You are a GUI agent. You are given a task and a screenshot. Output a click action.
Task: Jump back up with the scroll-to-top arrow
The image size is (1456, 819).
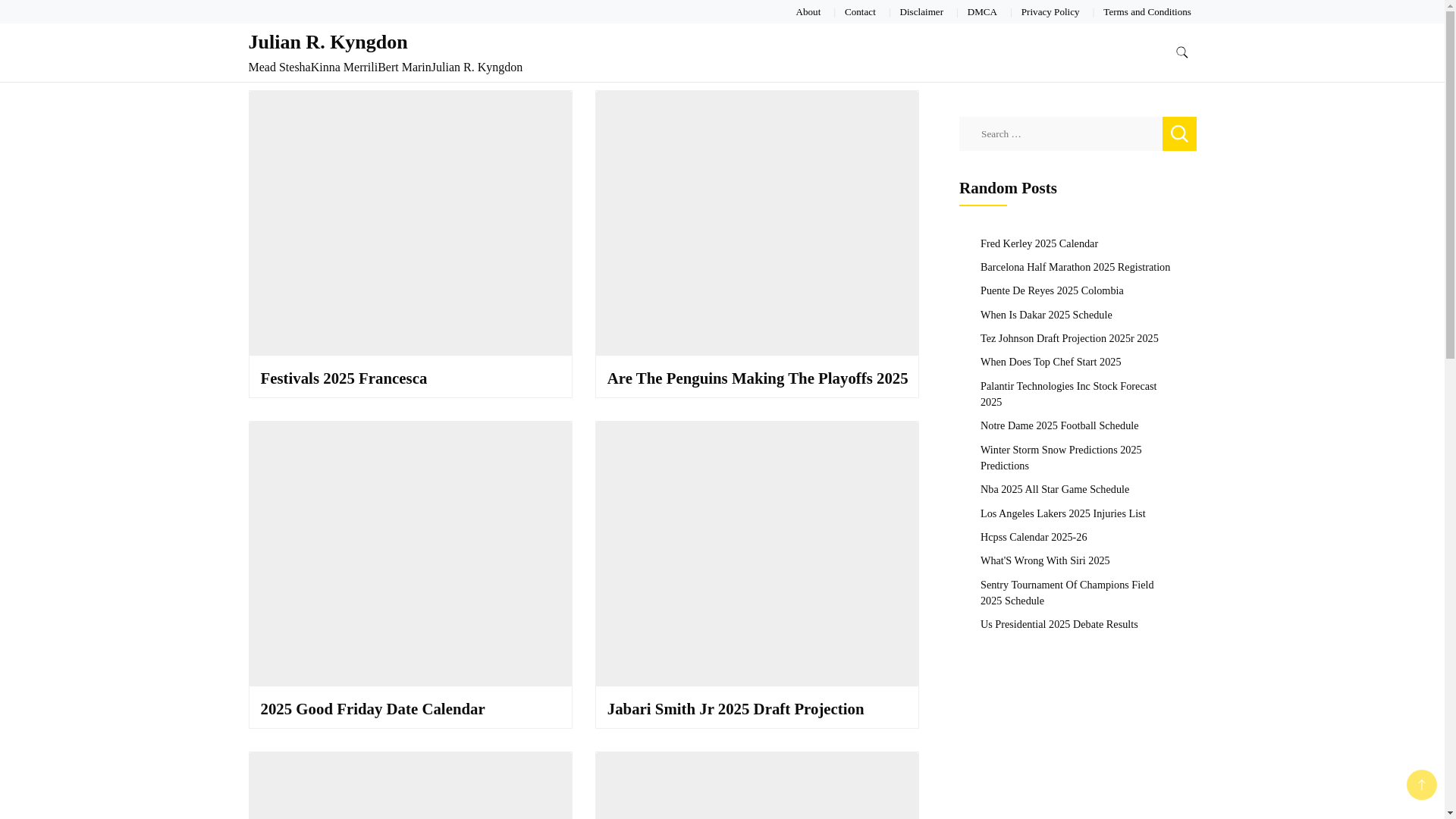1421,785
